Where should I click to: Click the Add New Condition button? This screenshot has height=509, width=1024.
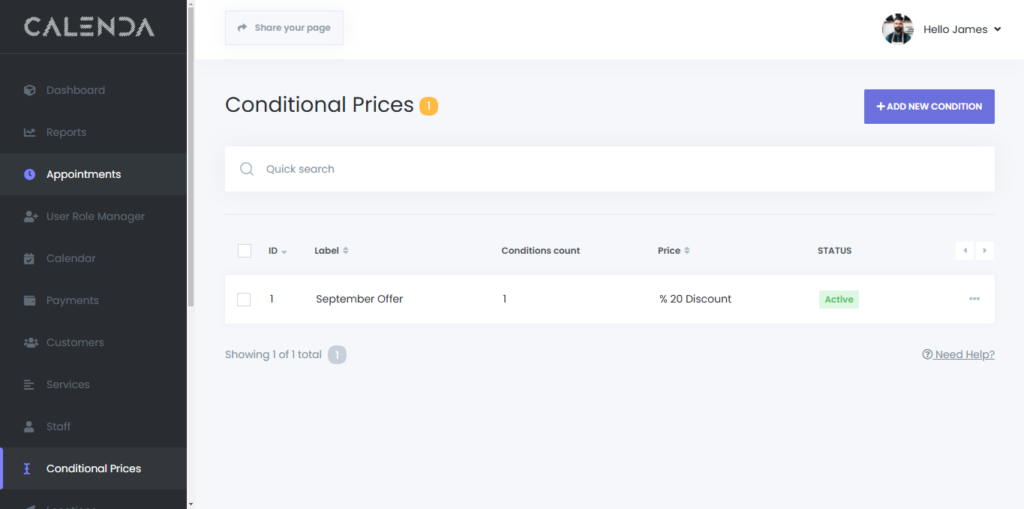tap(929, 106)
